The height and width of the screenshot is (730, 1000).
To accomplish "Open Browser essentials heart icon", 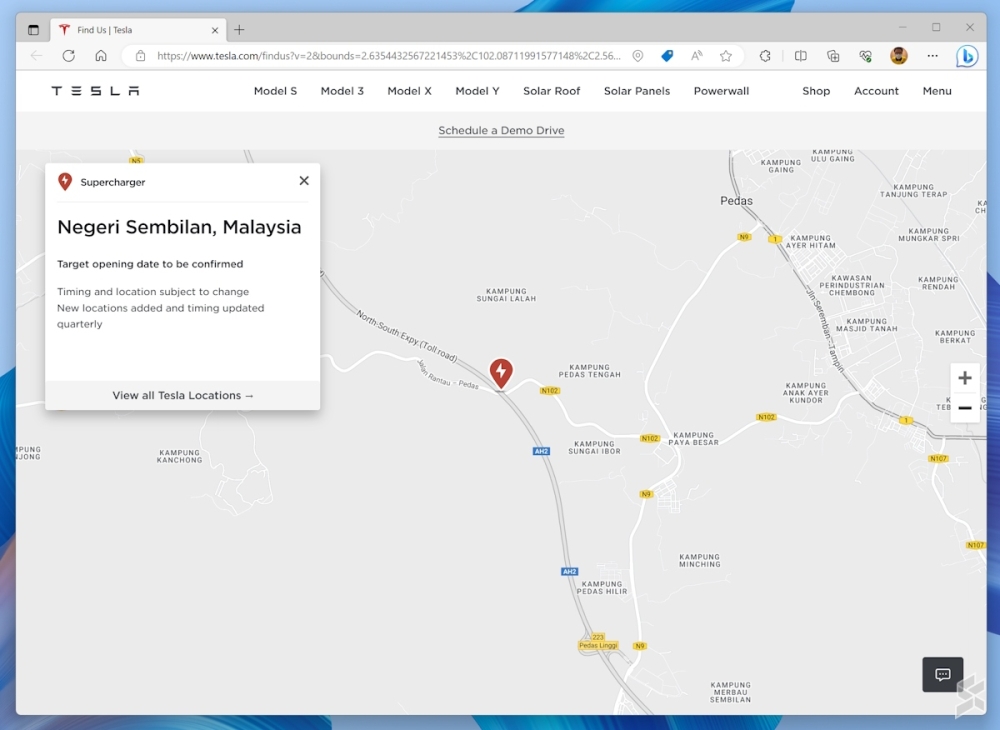I will pyautogui.click(x=865, y=56).
